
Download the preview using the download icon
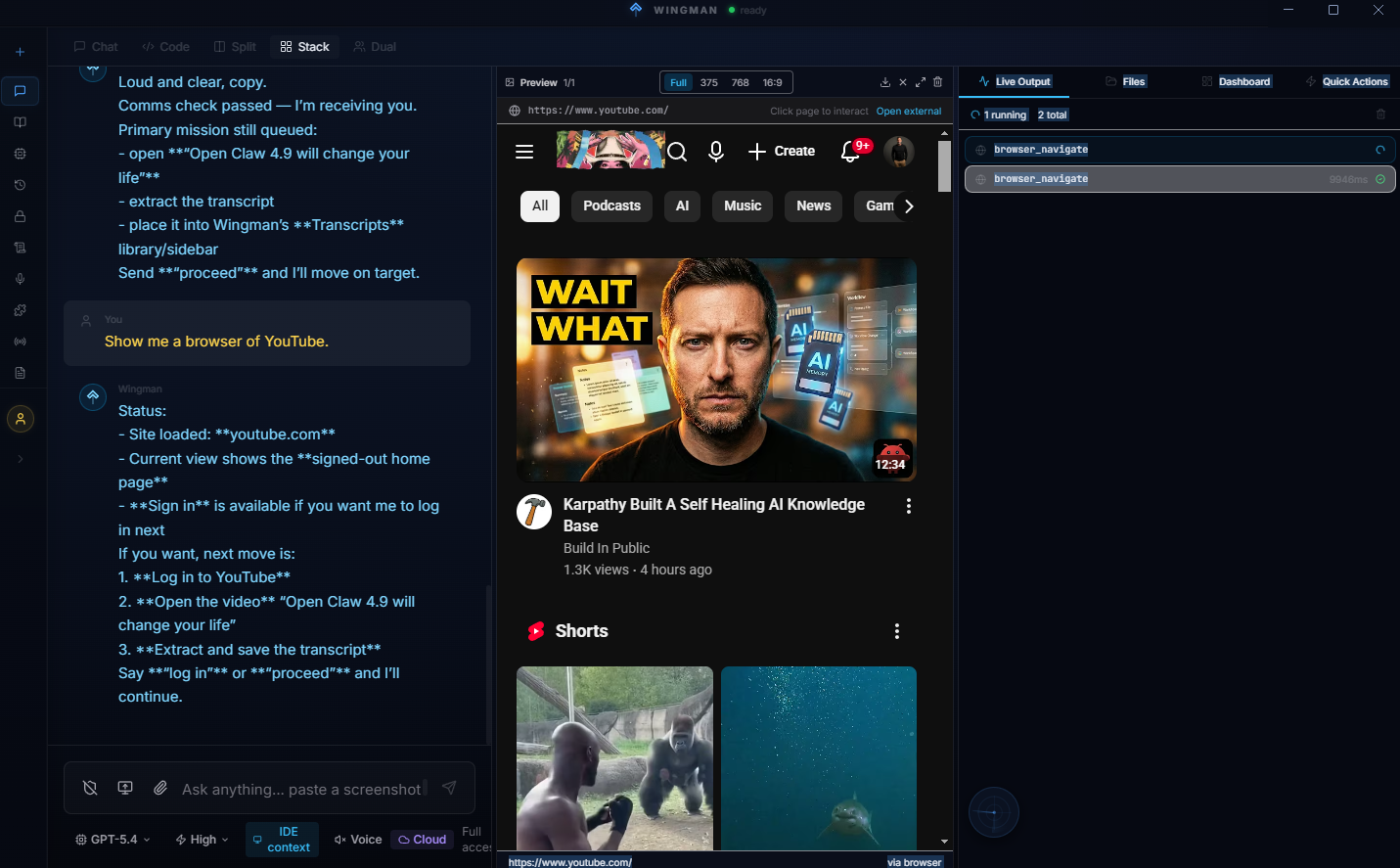(x=886, y=82)
